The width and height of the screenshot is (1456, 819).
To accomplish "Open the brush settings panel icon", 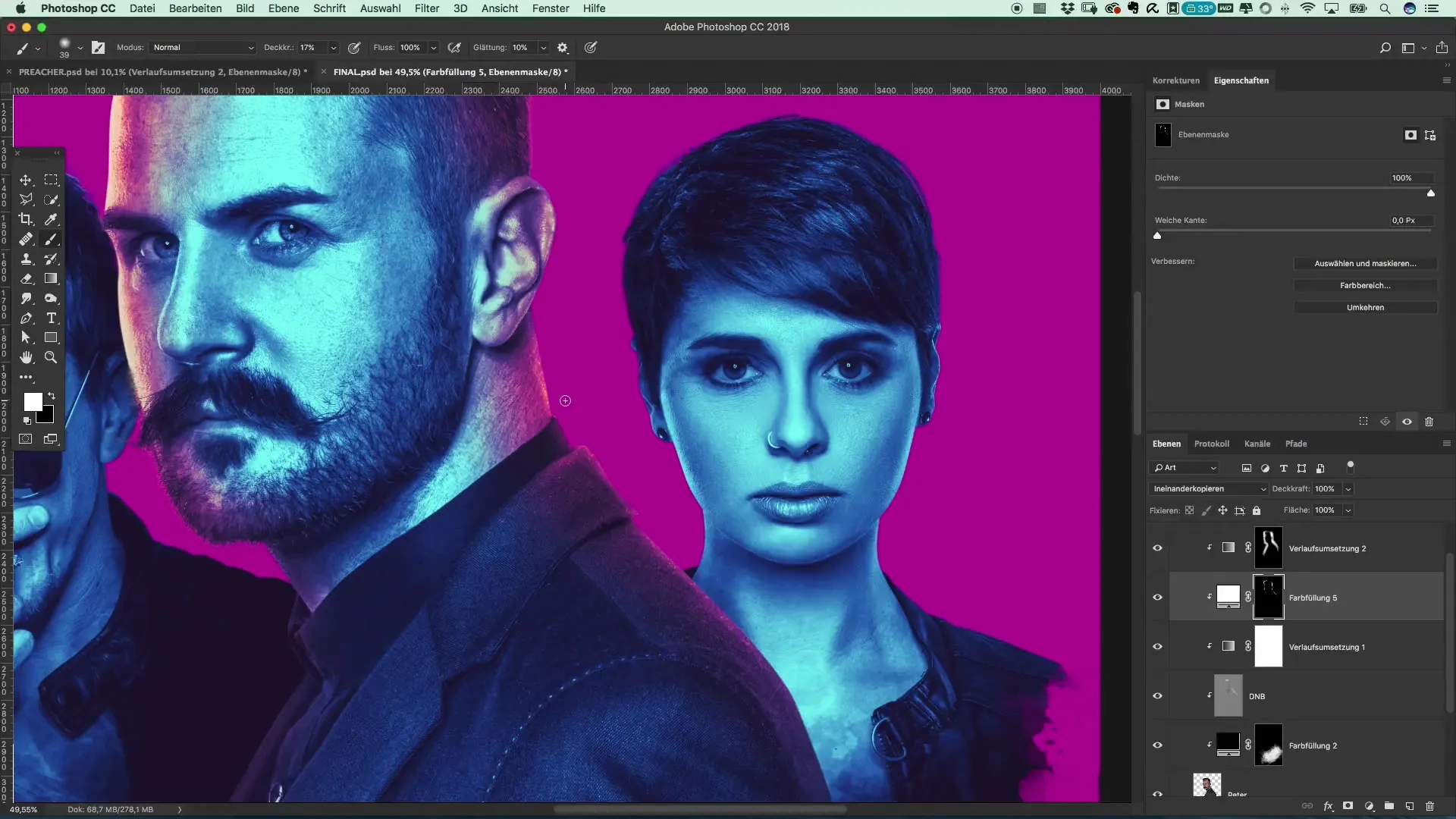I will 98,47.
